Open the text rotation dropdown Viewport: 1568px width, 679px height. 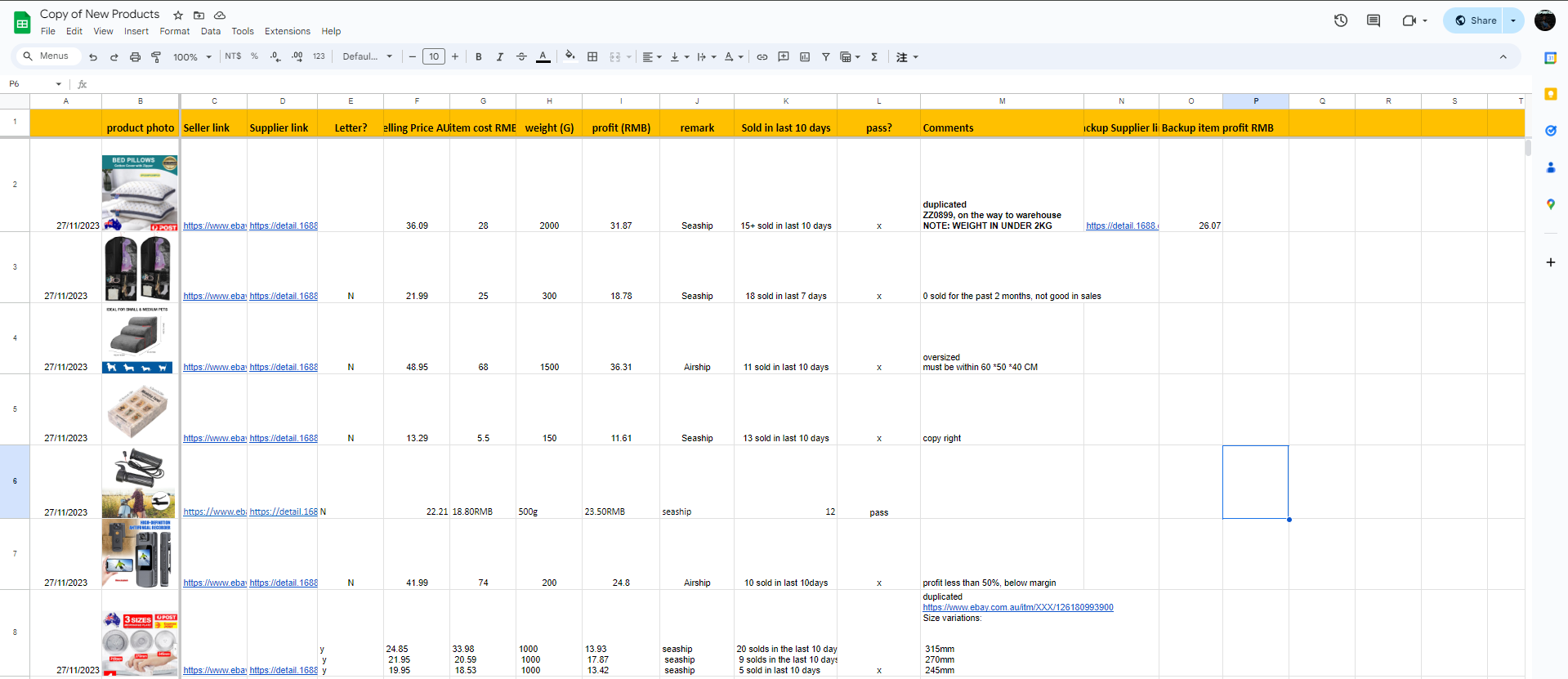[x=734, y=57]
